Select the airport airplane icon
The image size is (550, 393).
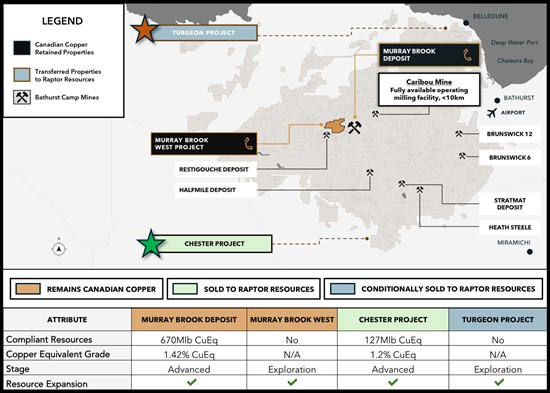tap(492, 113)
